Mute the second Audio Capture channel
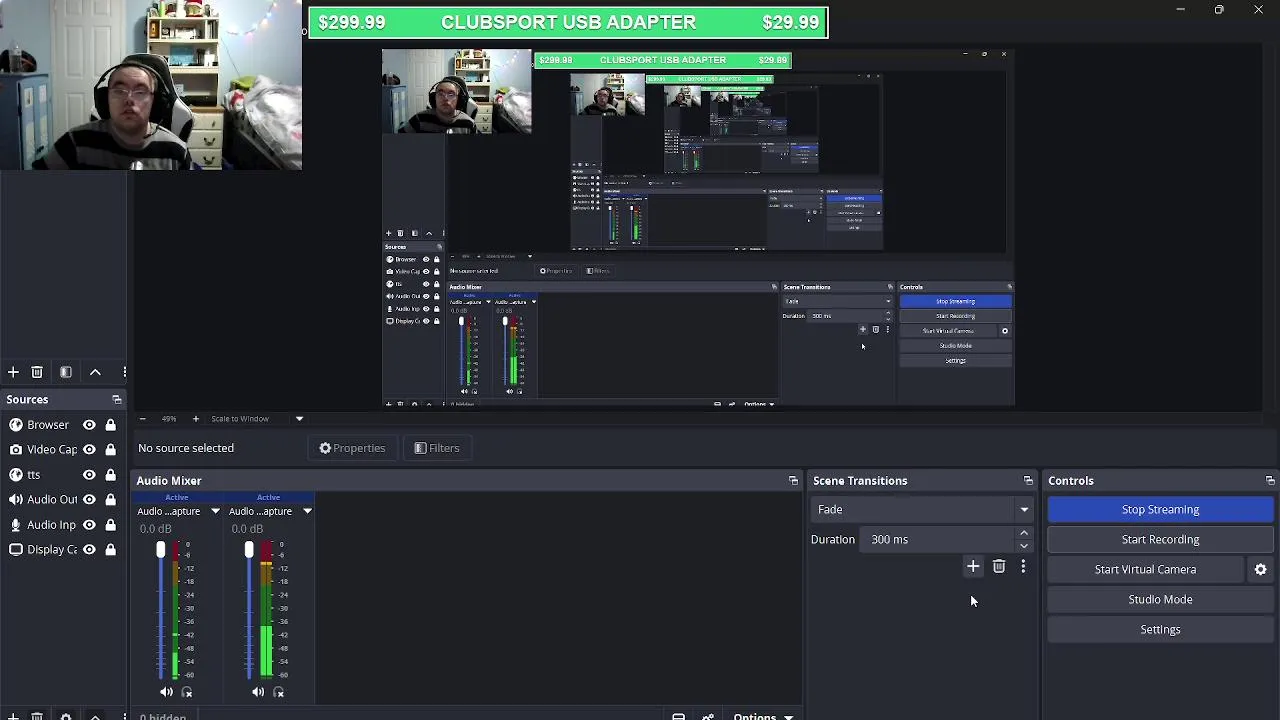1280x720 pixels. pos(258,692)
